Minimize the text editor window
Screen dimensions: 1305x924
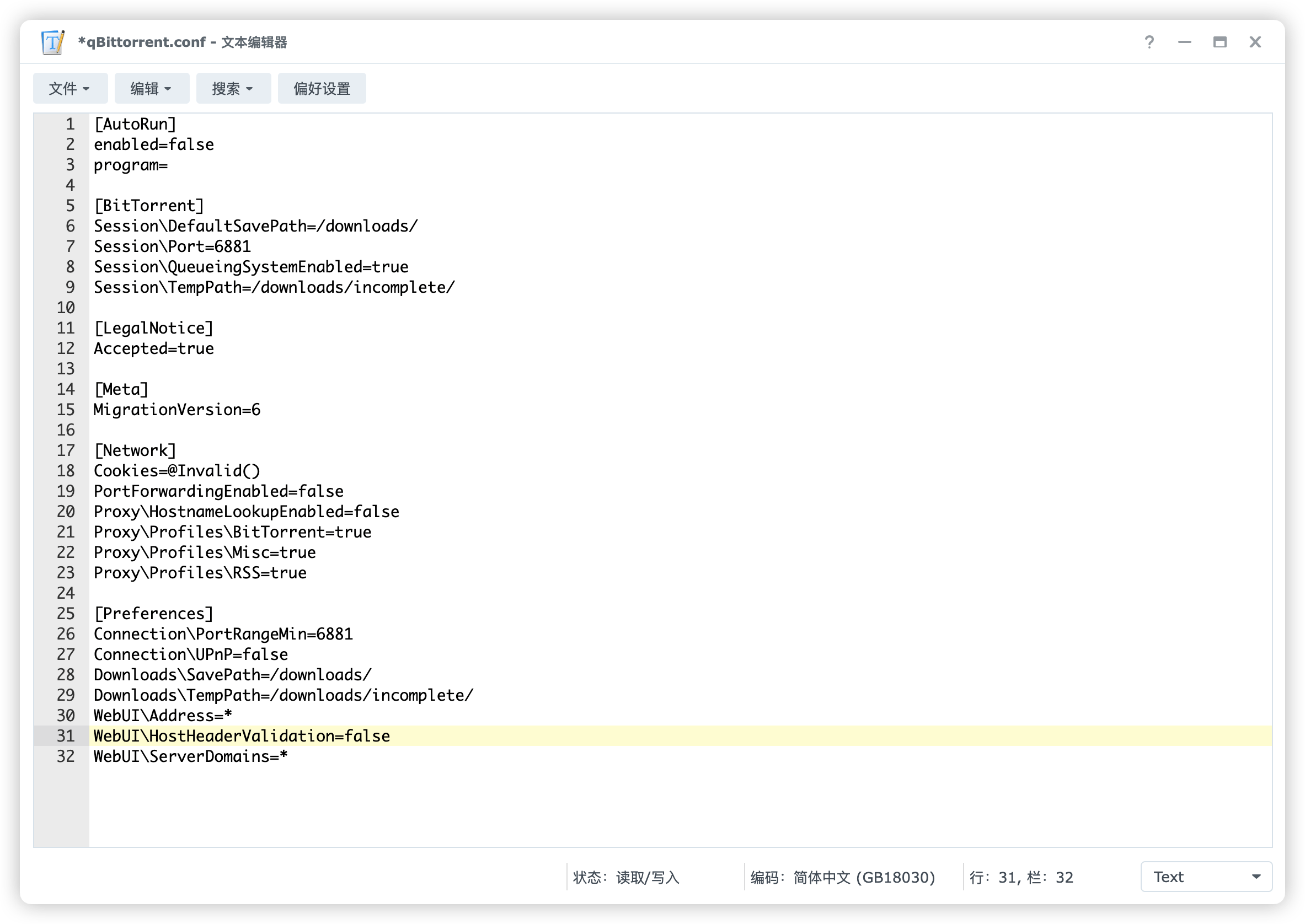click(x=1184, y=42)
